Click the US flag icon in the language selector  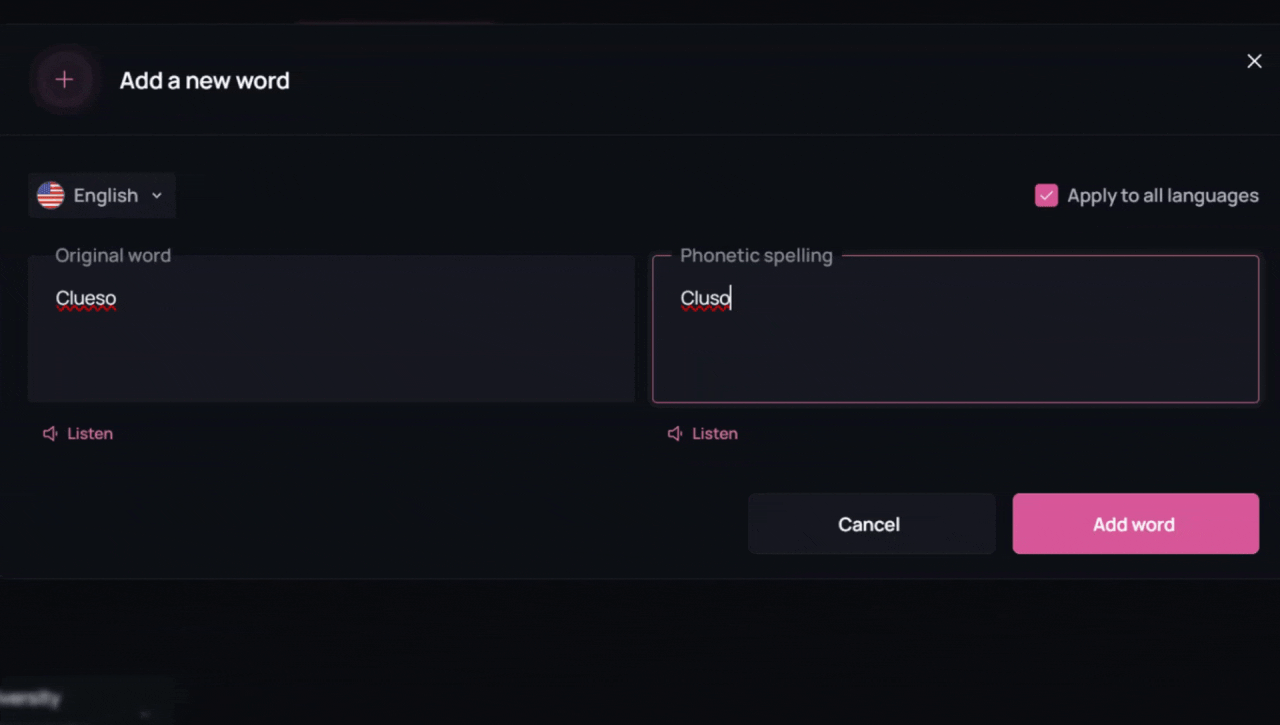pos(50,195)
